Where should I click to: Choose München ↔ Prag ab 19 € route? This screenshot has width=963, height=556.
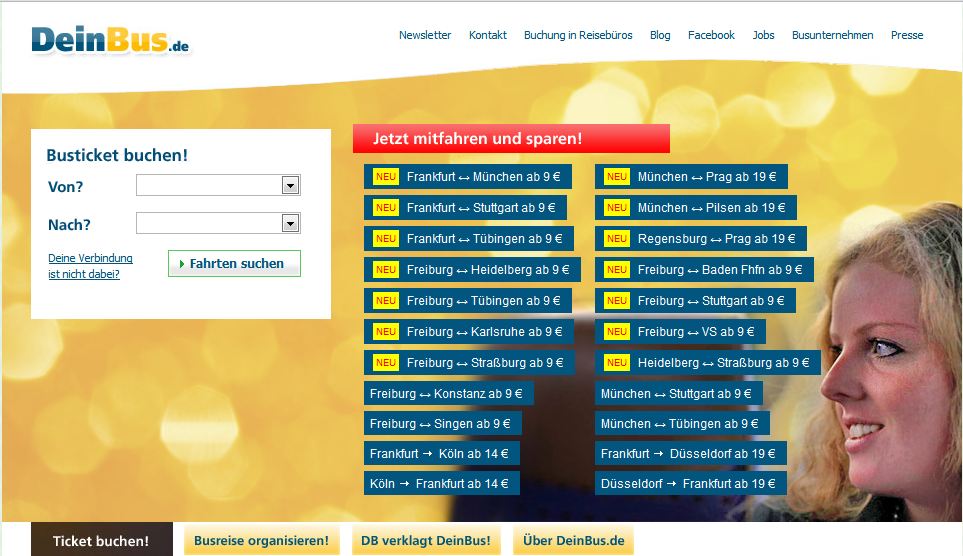point(691,176)
